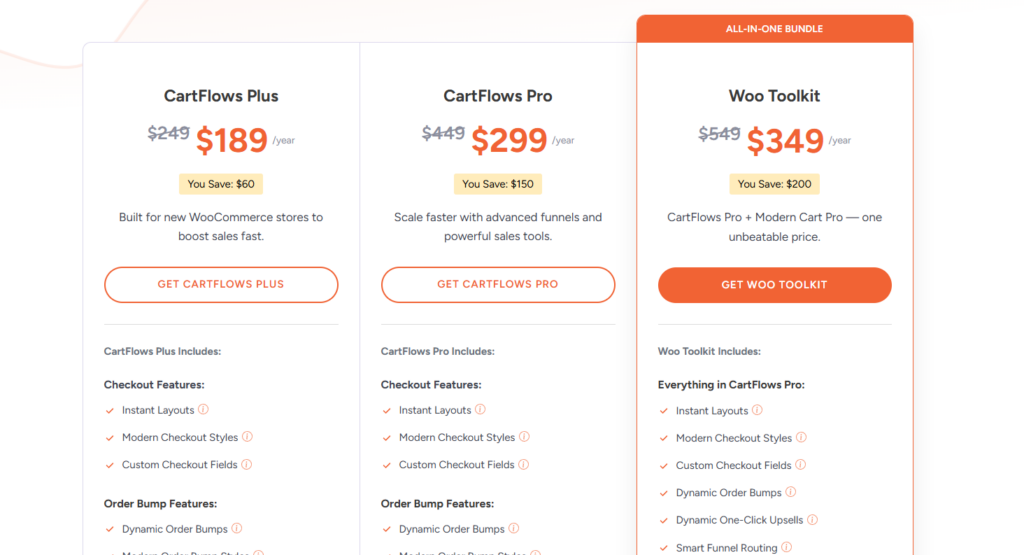
Task: Click info icon for Modern Checkout Styles in Woo Toolkit
Action: pyautogui.click(x=801, y=438)
